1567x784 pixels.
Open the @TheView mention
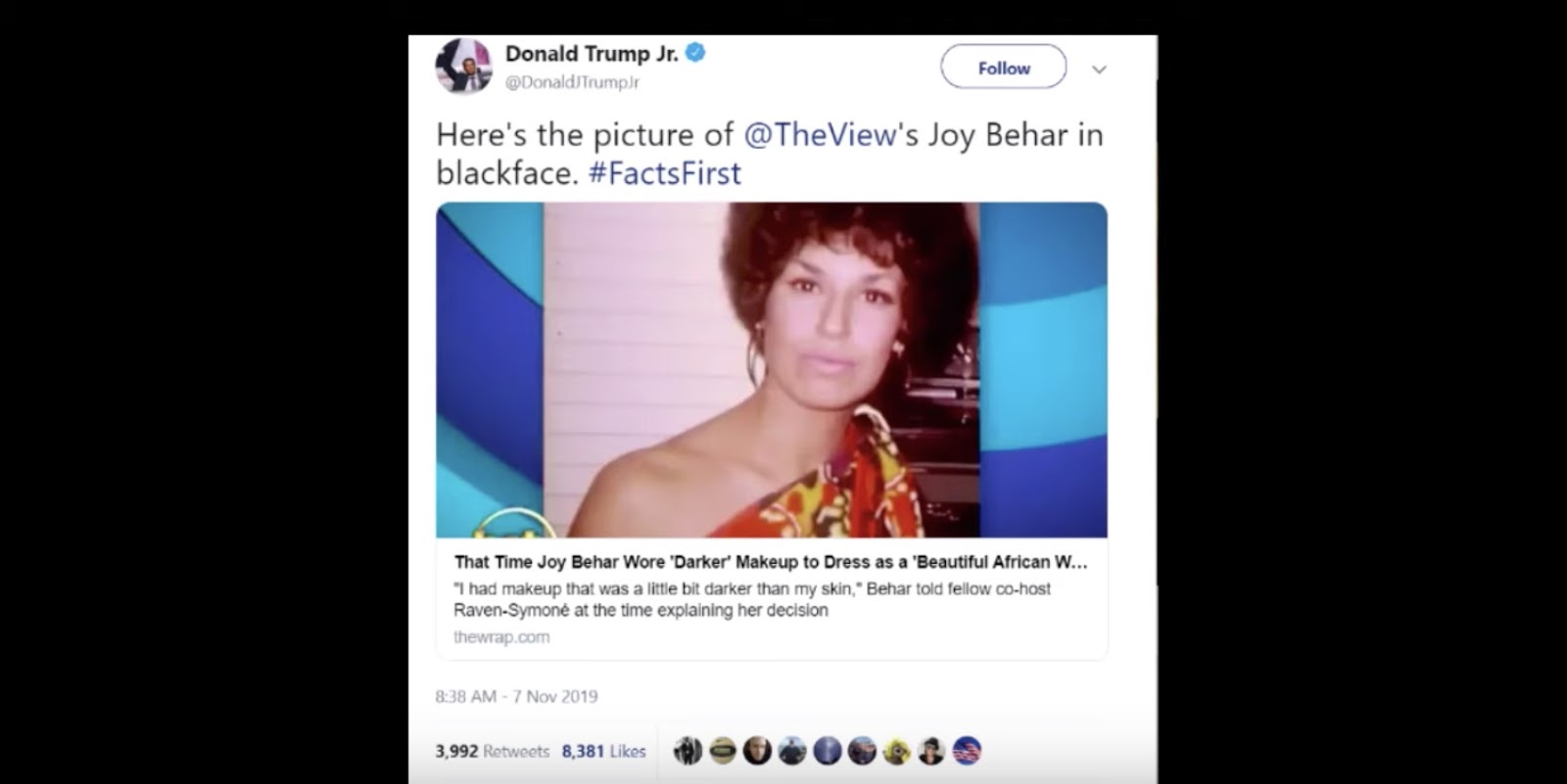point(821,134)
